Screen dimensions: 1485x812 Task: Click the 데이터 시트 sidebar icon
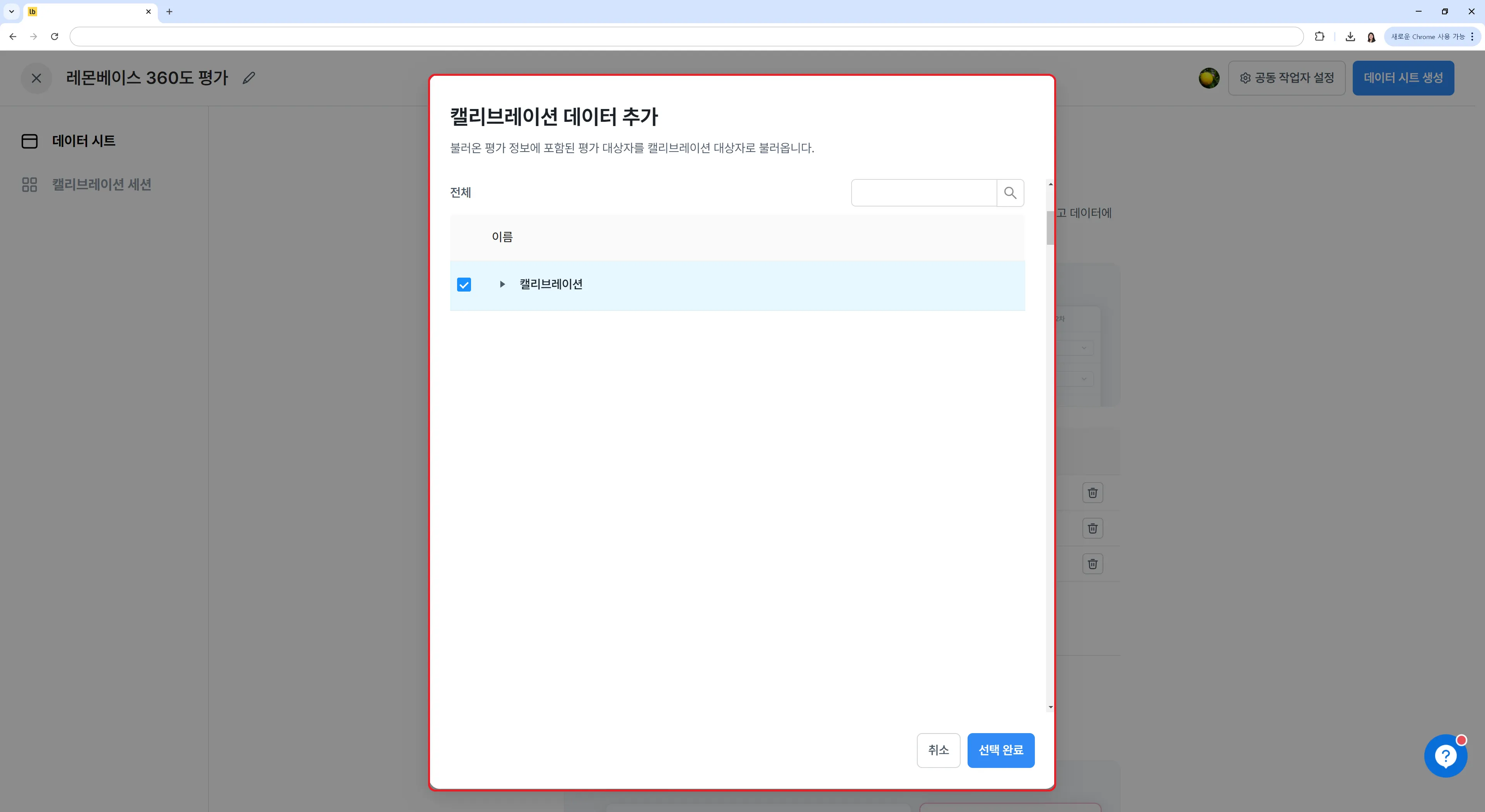coord(29,141)
